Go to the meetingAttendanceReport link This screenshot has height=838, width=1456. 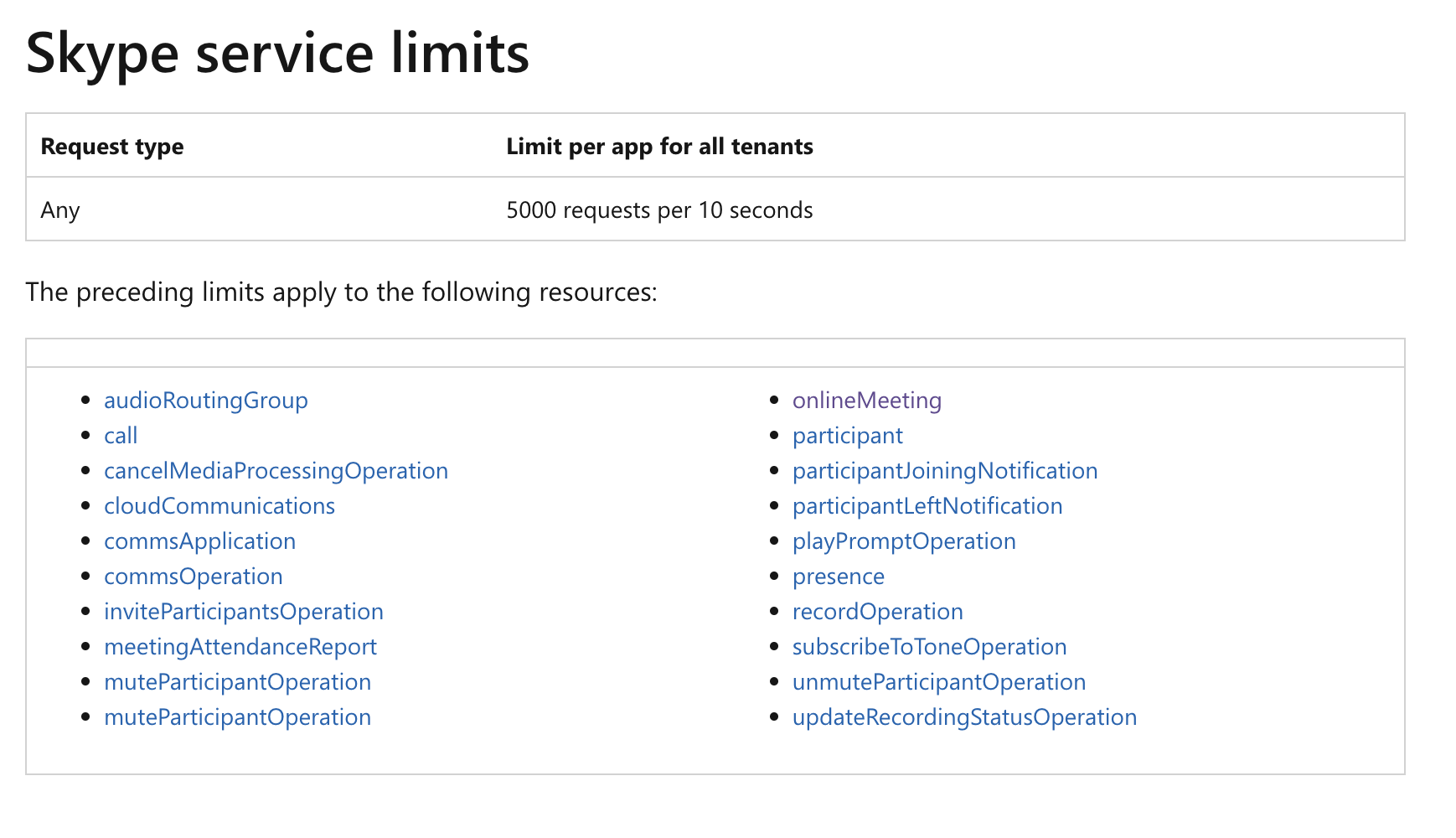click(x=240, y=647)
